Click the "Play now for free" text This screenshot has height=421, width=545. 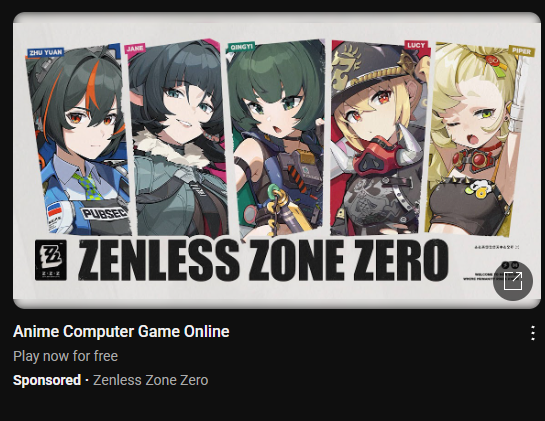(x=65, y=356)
